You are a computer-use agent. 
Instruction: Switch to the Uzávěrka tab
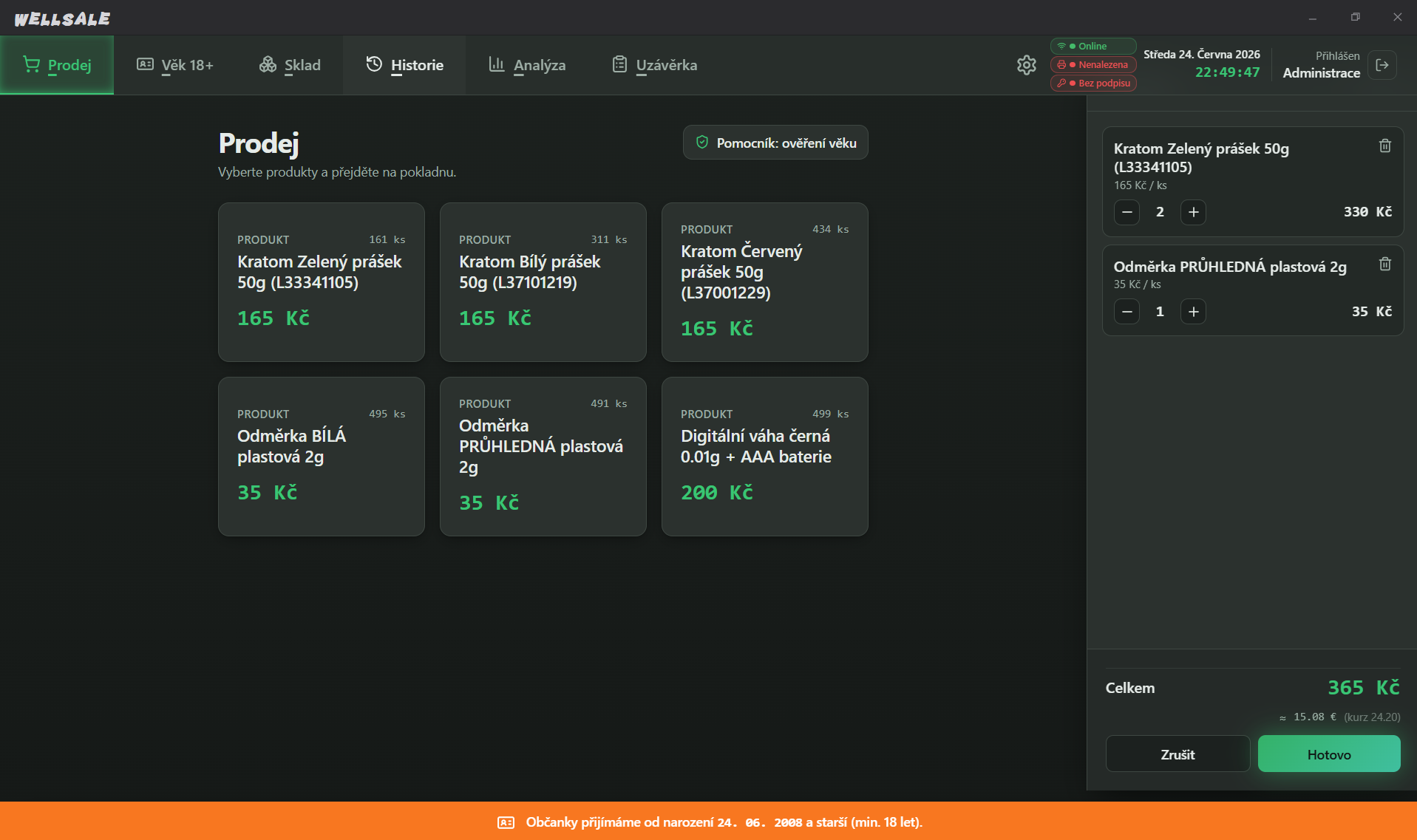pyautogui.click(x=655, y=65)
